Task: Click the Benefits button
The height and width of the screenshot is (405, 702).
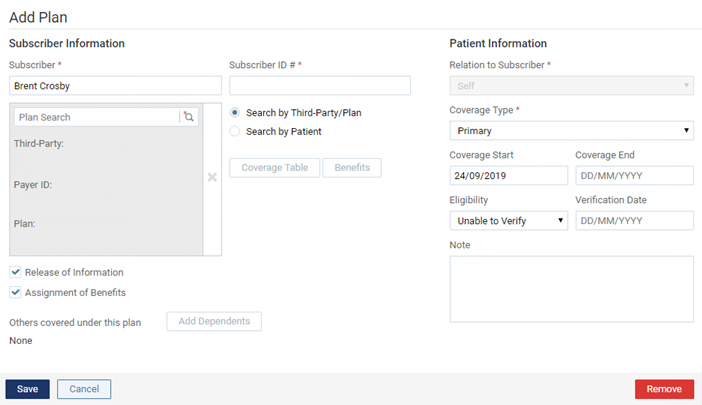Action: point(352,168)
